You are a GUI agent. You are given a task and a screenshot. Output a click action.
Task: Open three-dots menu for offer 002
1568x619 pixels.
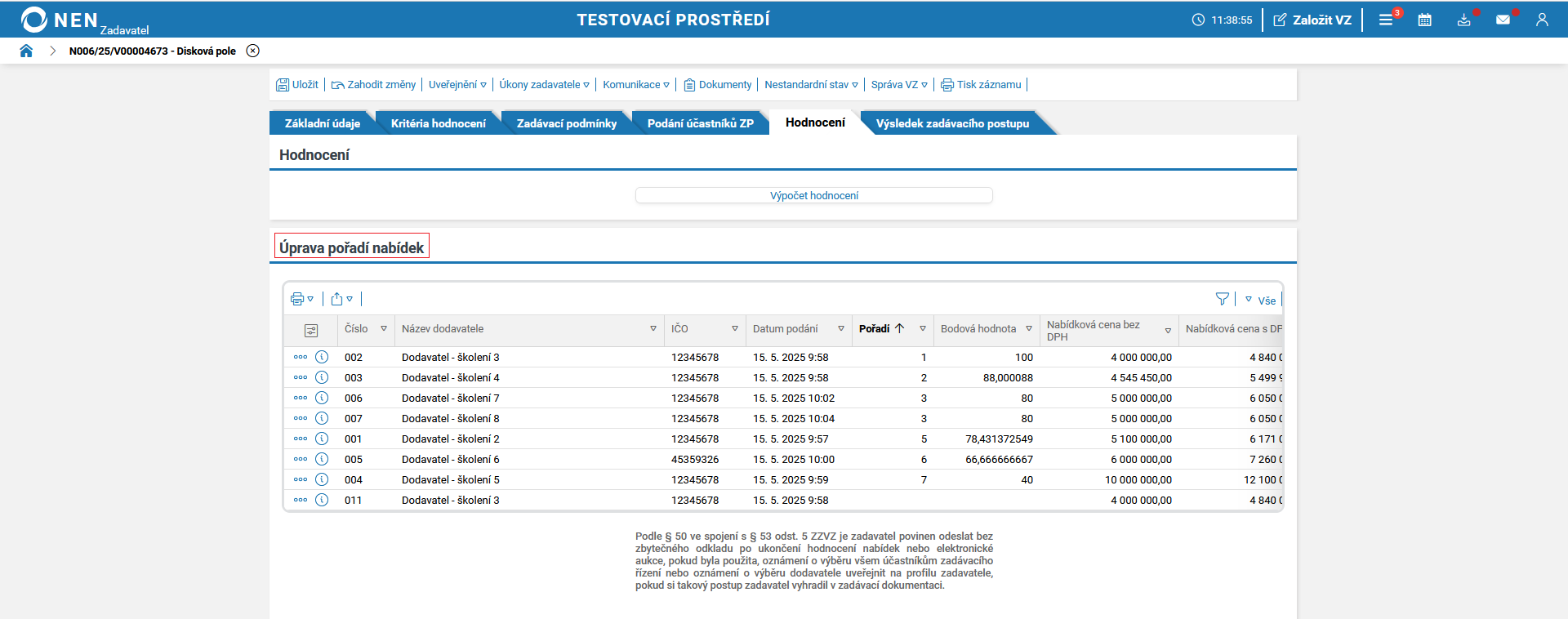pos(301,357)
